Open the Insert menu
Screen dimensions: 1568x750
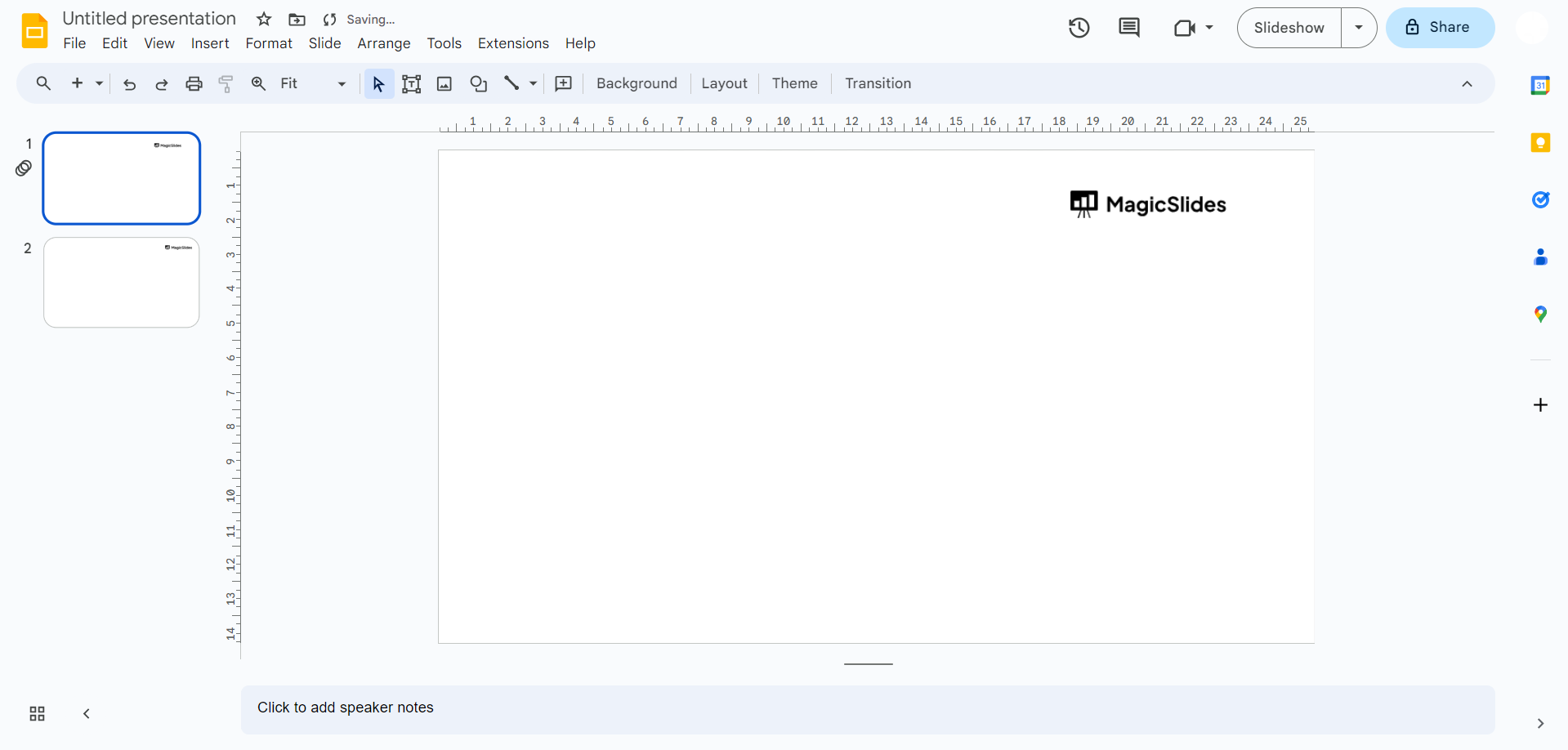tap(210, 43)
